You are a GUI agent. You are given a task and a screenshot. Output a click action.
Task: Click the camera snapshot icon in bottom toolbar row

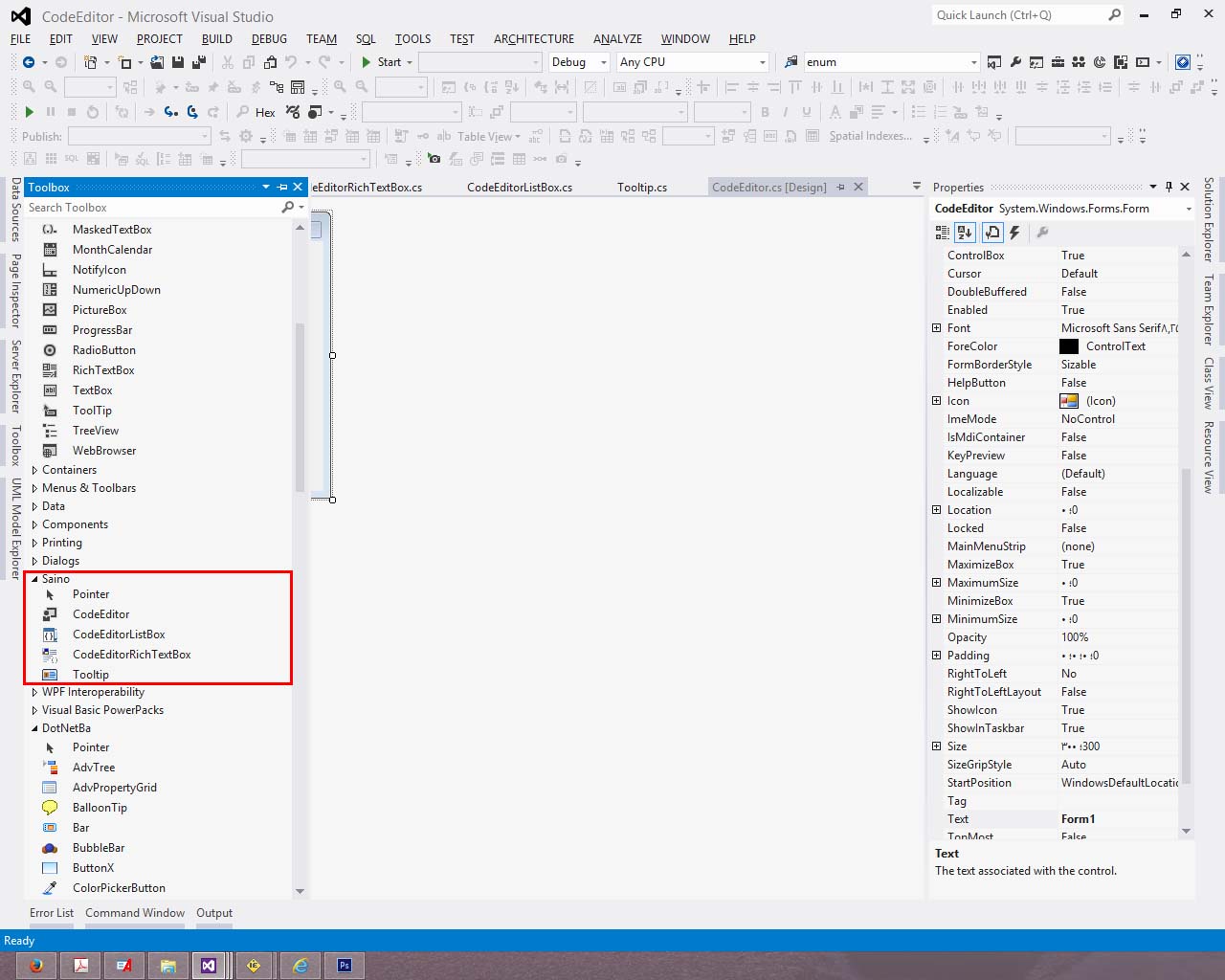click(x=434, y=159)
